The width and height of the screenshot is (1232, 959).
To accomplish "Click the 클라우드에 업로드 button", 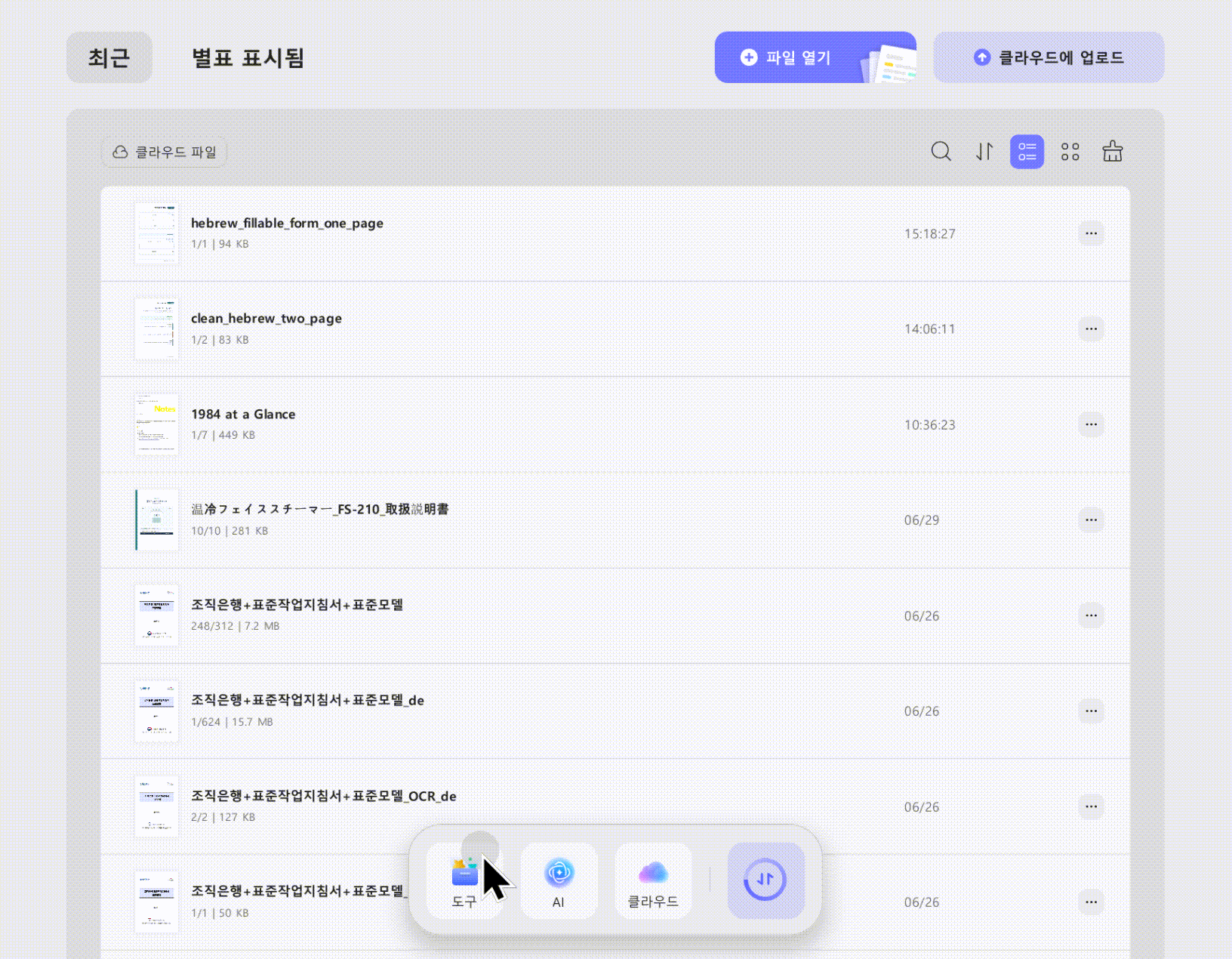I will 1049,57.
